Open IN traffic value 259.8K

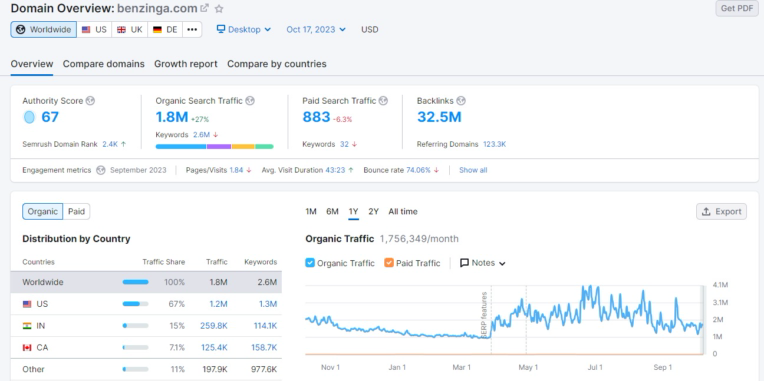click(x=214, y=326)
